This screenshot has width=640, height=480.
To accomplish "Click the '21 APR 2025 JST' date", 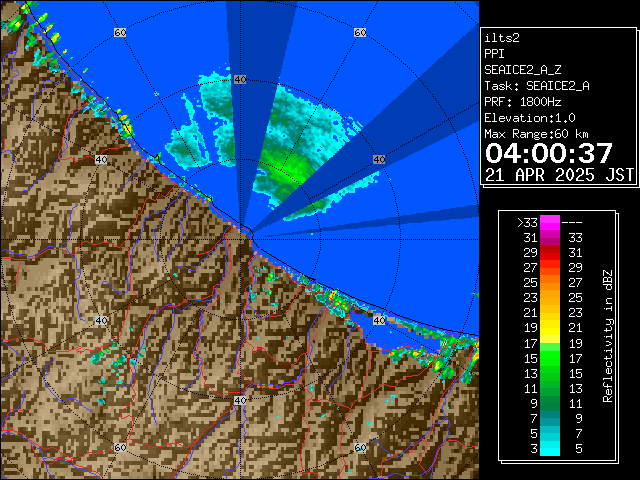I will click(x=560, y=175).
